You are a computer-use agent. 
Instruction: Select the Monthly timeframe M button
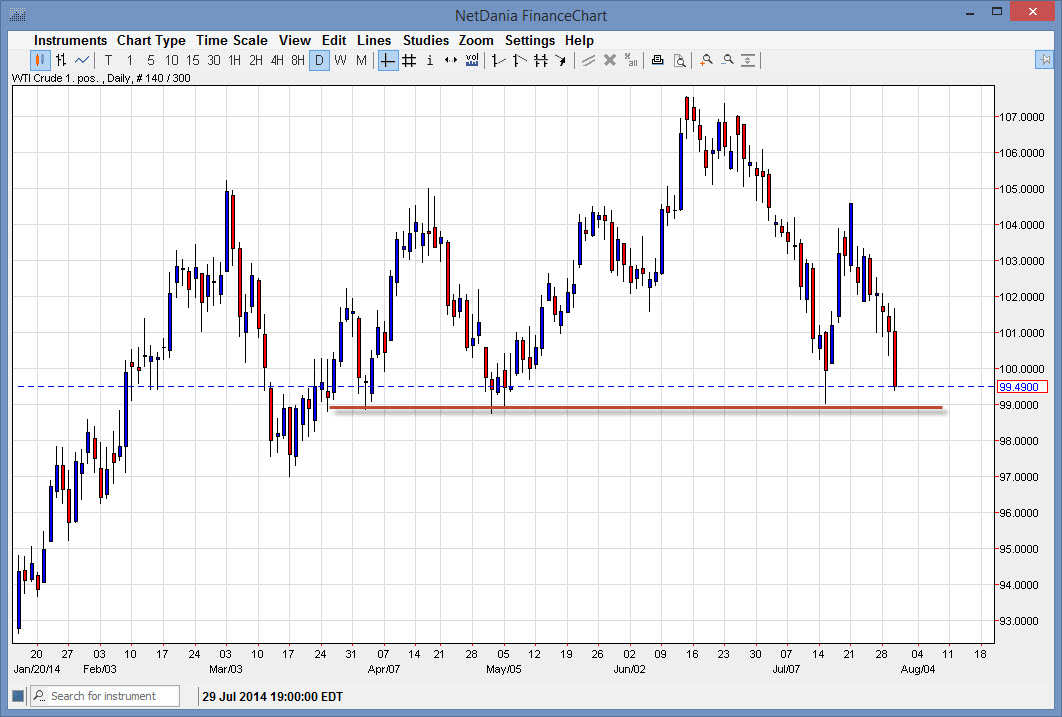pos(362,60)
